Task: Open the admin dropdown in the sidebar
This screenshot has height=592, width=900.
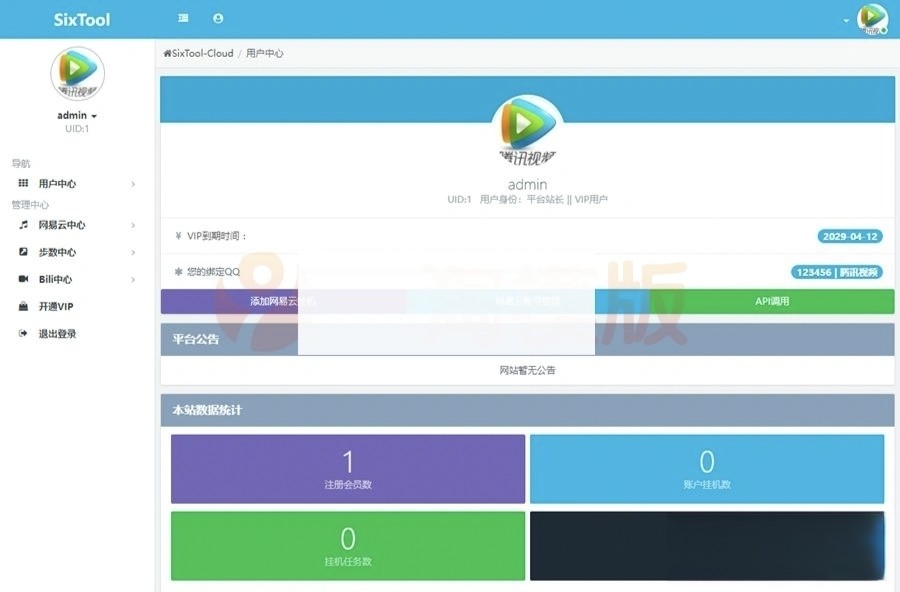Action: pyautogui.click(x=77, y=115)
